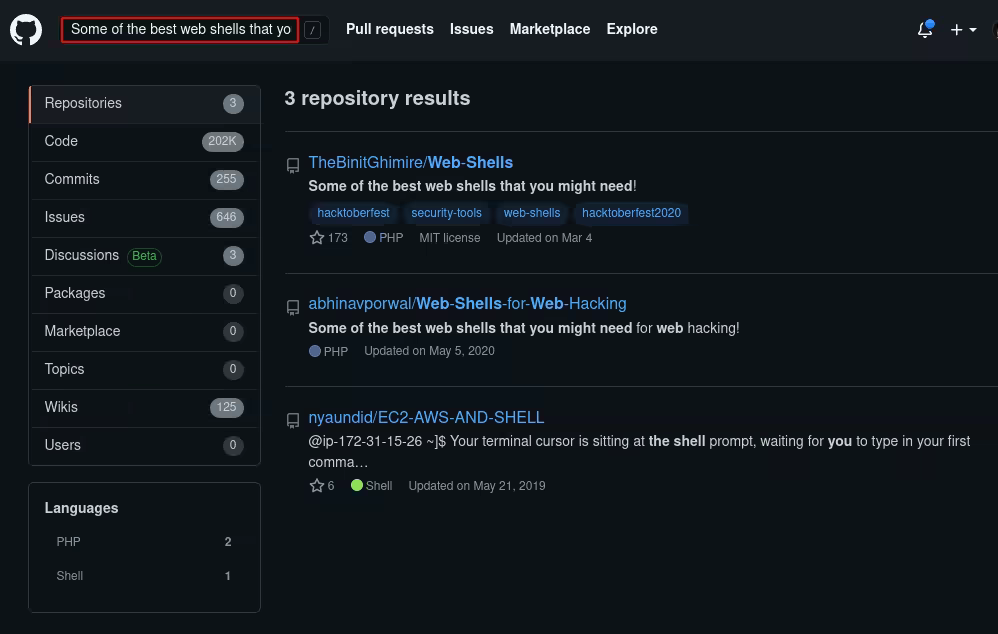The width and height of the screenshot is (998, 634).
Task: Filter results by Shell language
Action: pos(70,576)
